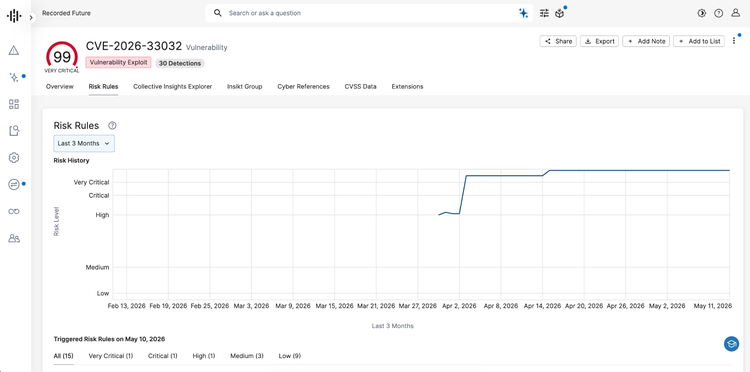Open the AI sparkle icon in sidebar

14,77
